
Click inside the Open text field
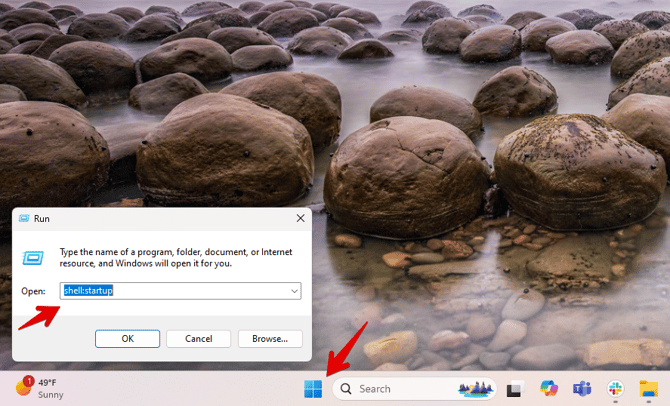click(170, 291)
